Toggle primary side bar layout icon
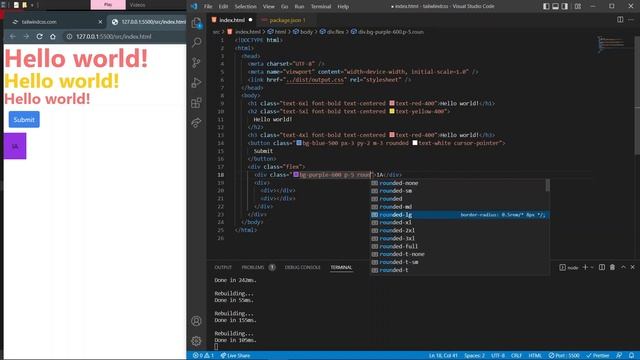The image size is (640, 360). [546, 6]
